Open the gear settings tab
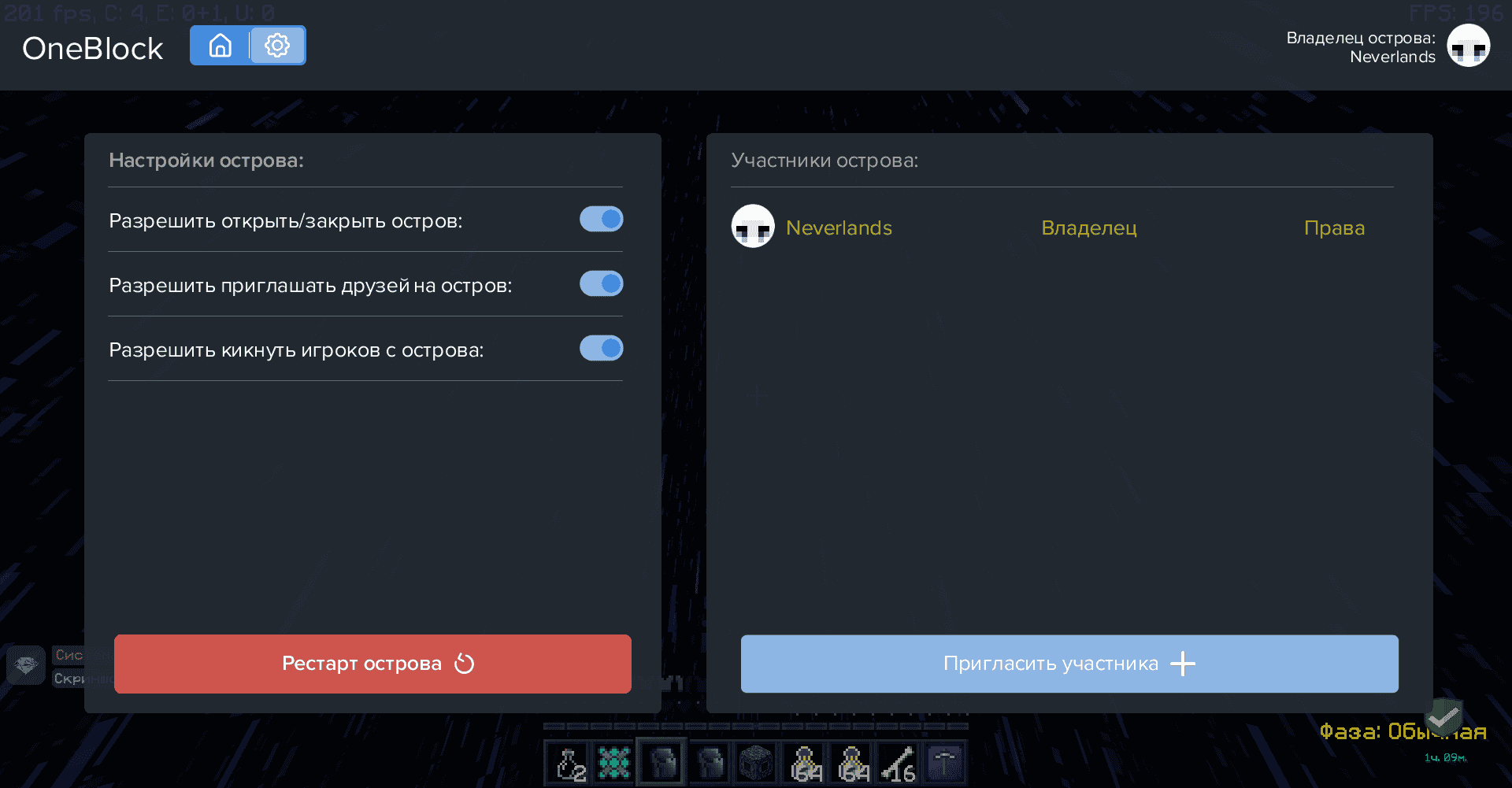The image size is (1512, 788). point(277,46)
